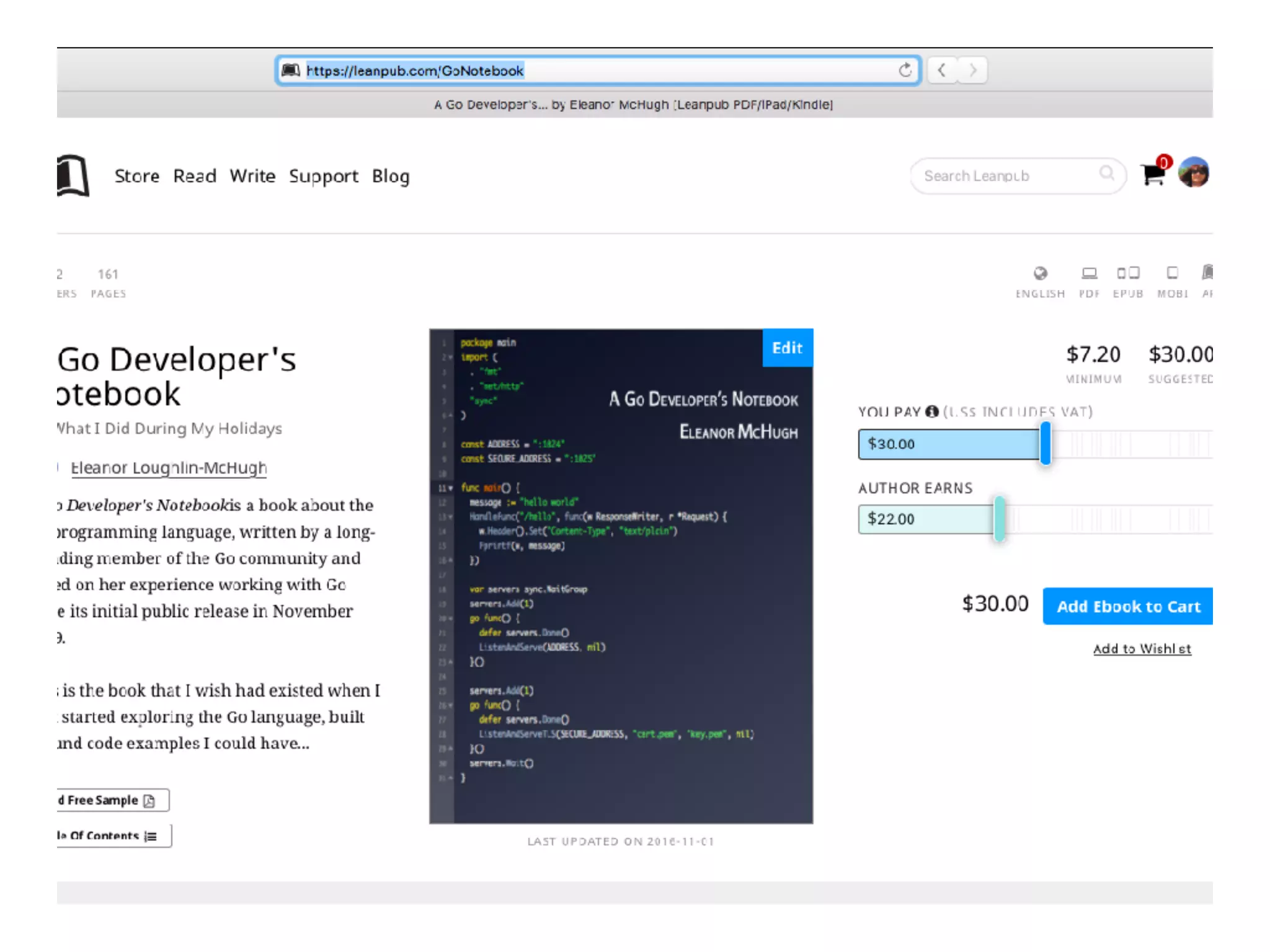
Task: Click the Author Earns slider handle
Action: coord(999,519)
